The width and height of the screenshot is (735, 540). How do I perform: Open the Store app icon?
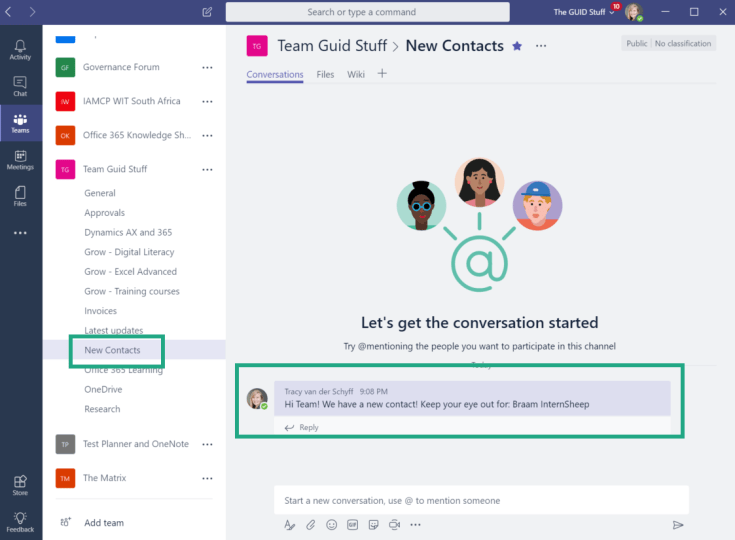coord(20,485)
